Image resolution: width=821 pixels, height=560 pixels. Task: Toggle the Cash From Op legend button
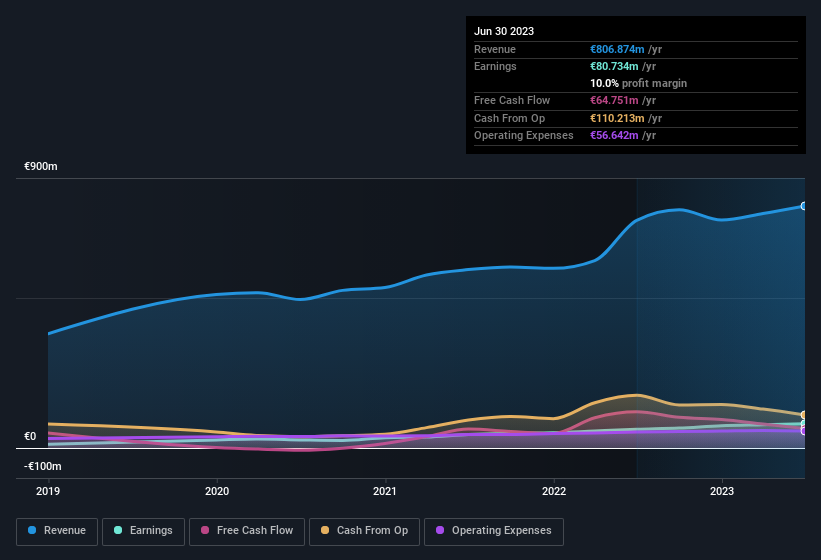[364, 531]
